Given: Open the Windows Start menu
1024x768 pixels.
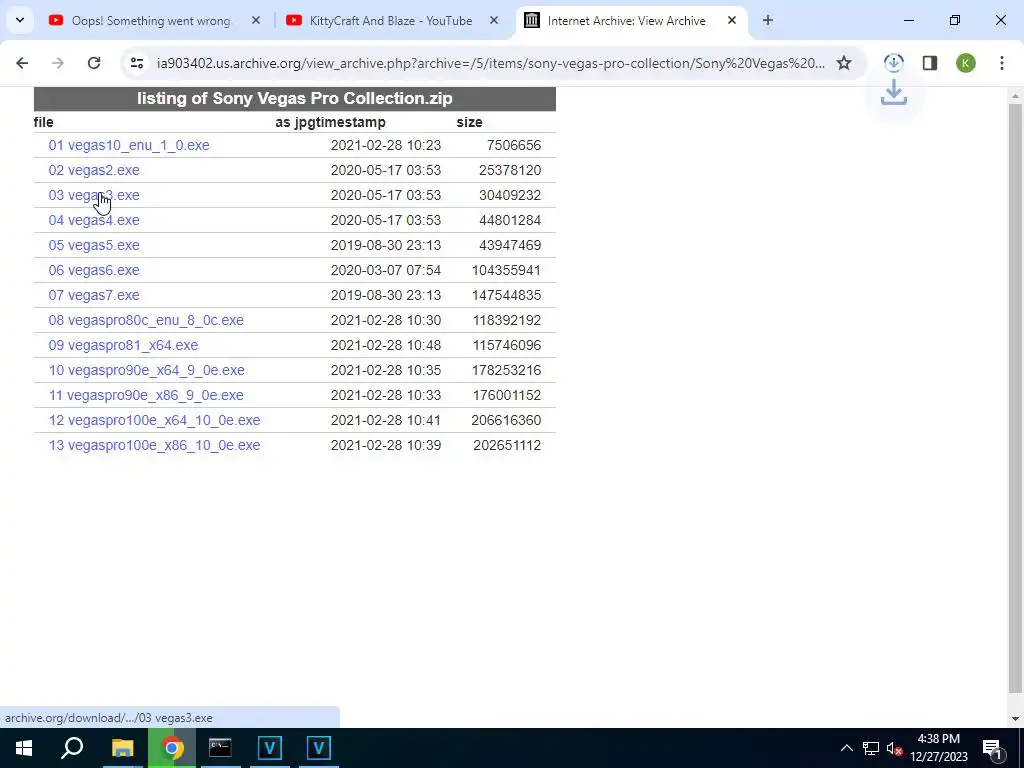Looking at the screenshot, I should [24, 748].
